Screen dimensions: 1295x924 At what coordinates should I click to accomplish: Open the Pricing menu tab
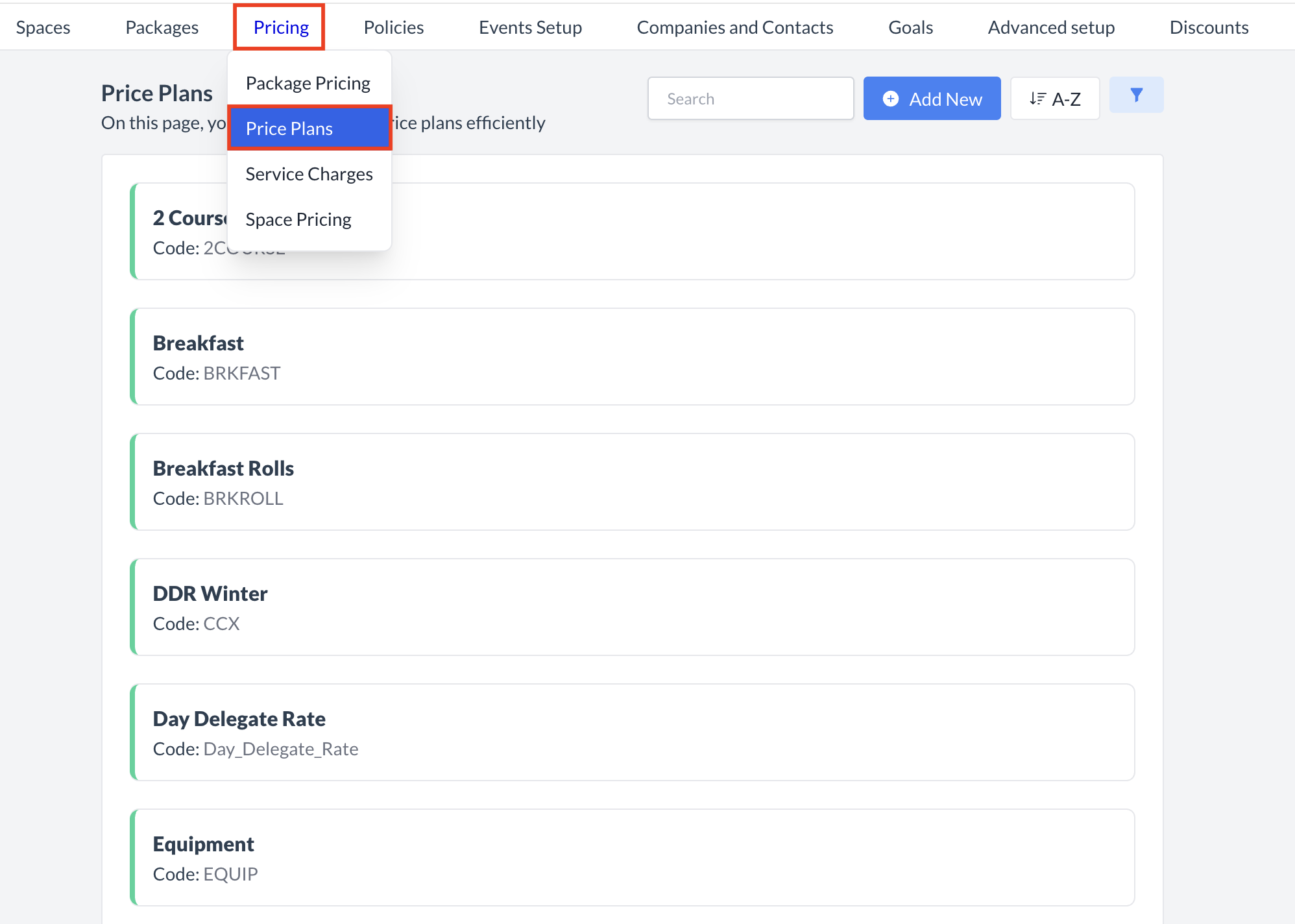pos(280,27)
